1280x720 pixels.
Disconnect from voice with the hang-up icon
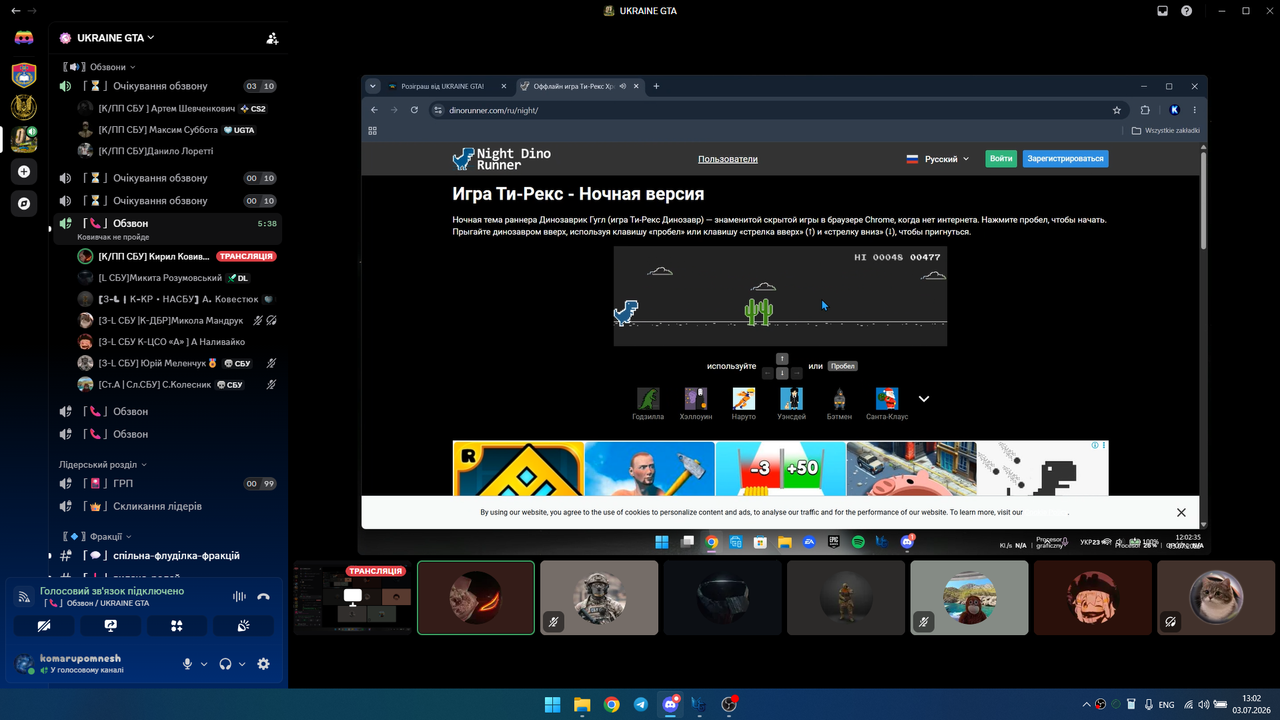tap(263, 597)
